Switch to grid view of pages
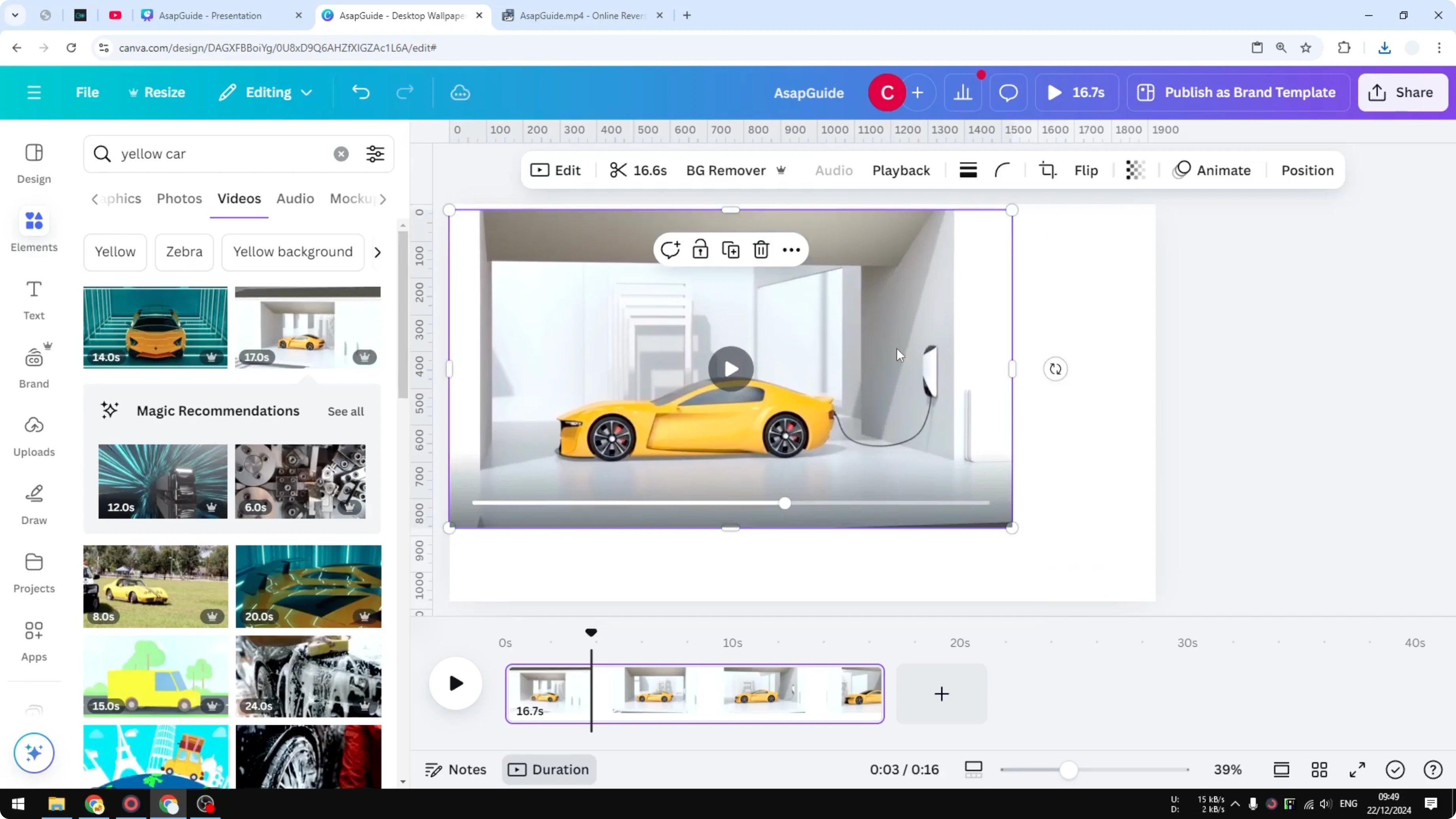This screenshot has width=1456, height=819. tap(1320, 769)
